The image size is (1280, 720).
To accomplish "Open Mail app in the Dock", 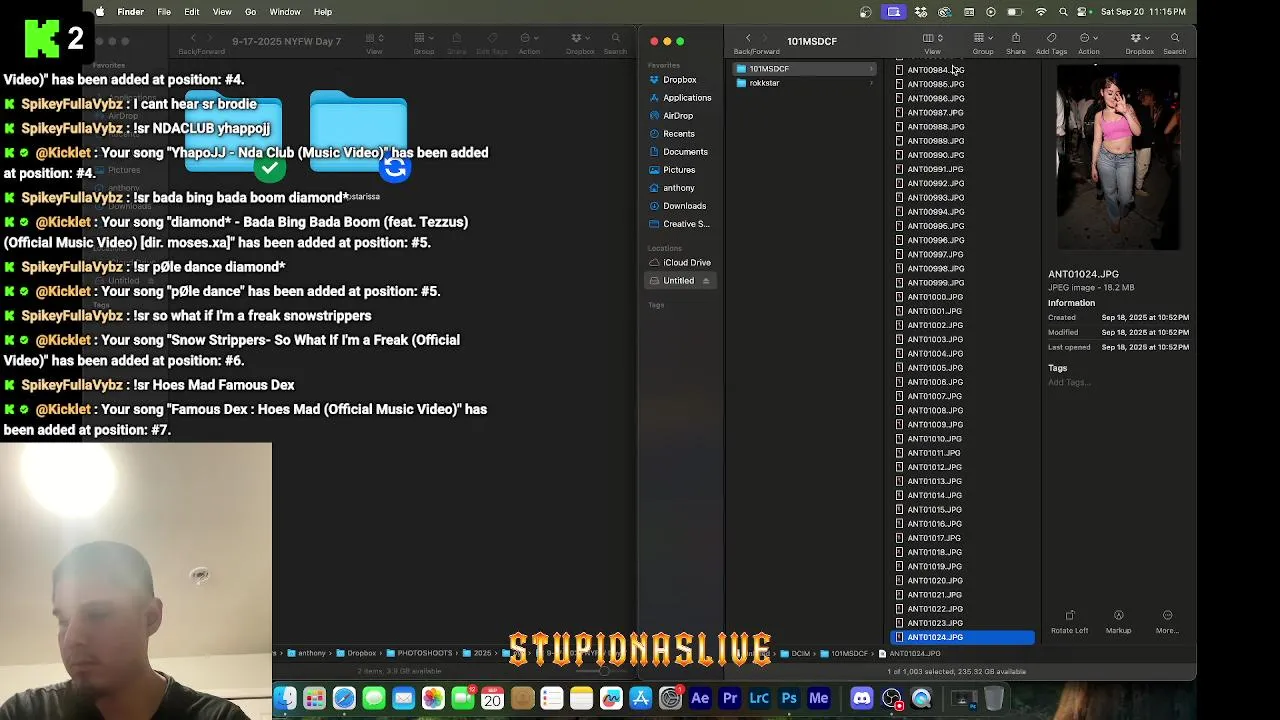I will [x=403, y=698].
